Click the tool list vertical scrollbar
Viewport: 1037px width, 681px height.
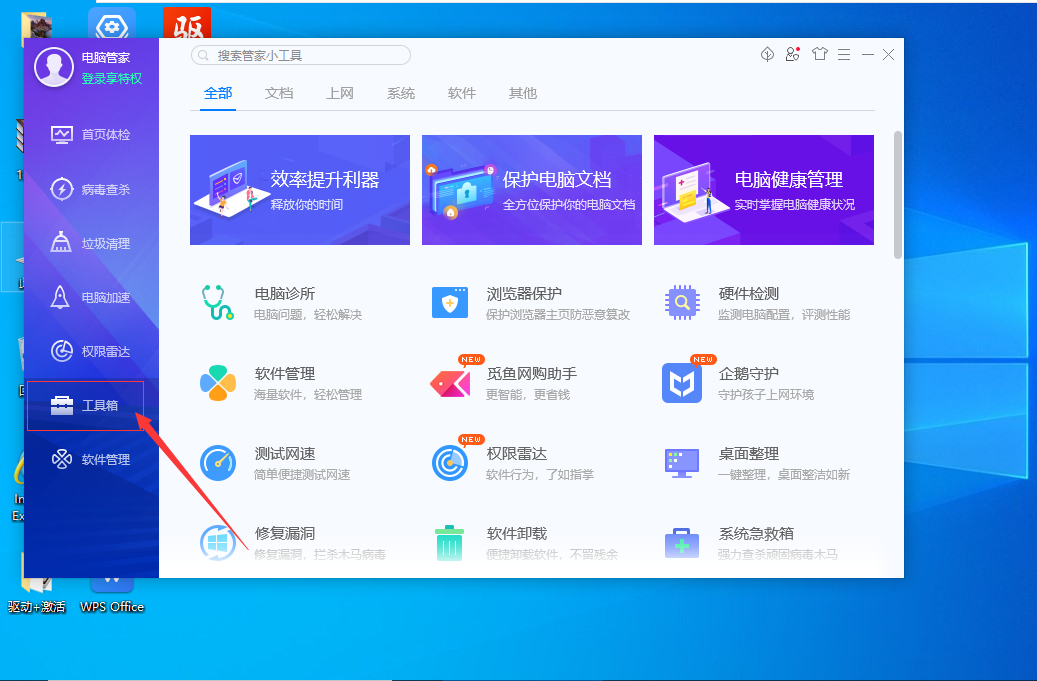tap(897, 195)
